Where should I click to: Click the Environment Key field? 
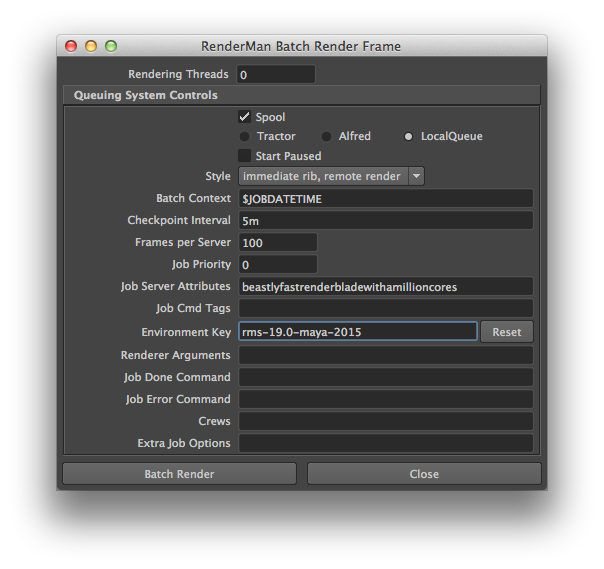point(358,332)
